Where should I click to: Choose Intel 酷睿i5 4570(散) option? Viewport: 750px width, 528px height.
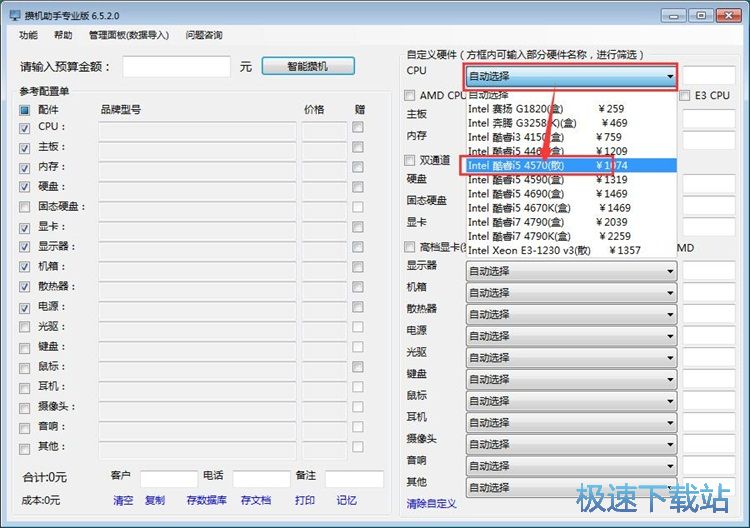click(x=571, y=165)
